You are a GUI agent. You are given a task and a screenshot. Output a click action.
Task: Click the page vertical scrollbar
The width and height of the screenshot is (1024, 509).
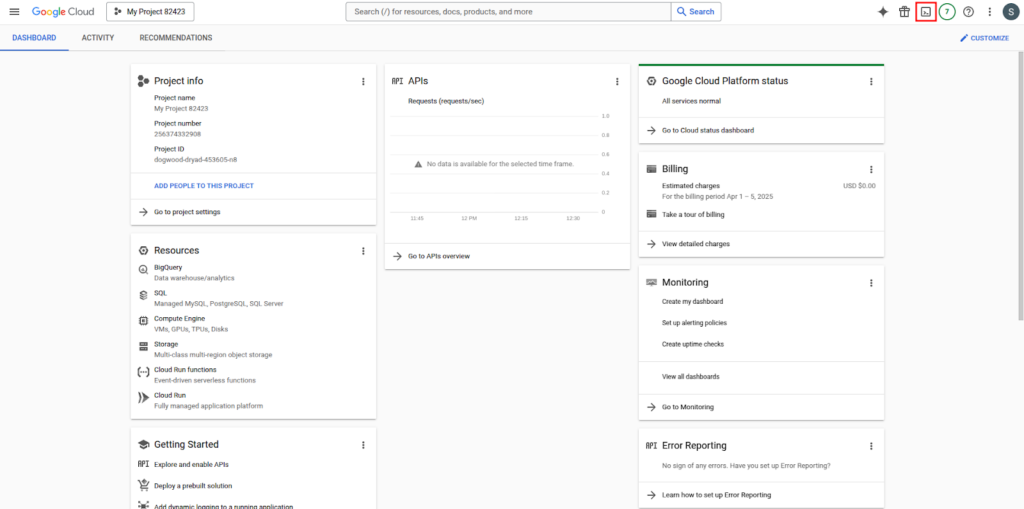click(x=1021, y=188)
